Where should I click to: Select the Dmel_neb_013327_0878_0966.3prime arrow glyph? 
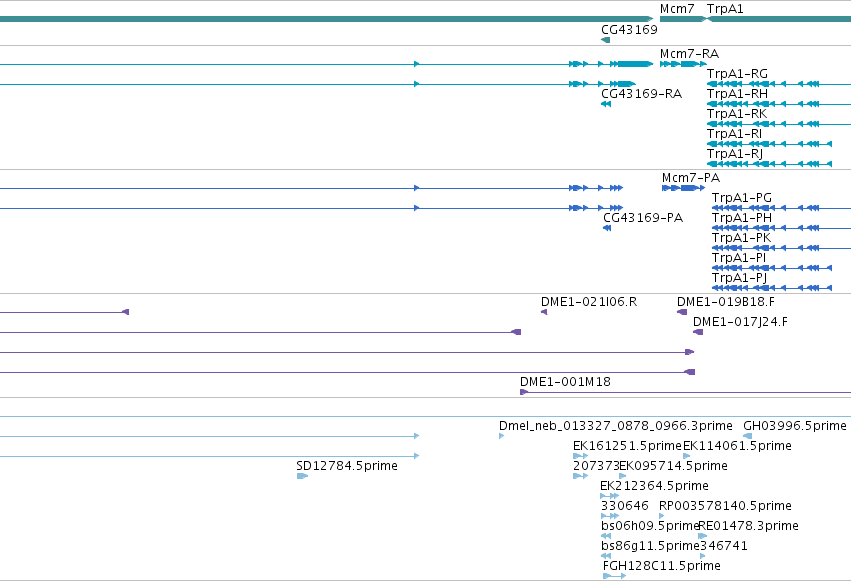click(501, 436)
